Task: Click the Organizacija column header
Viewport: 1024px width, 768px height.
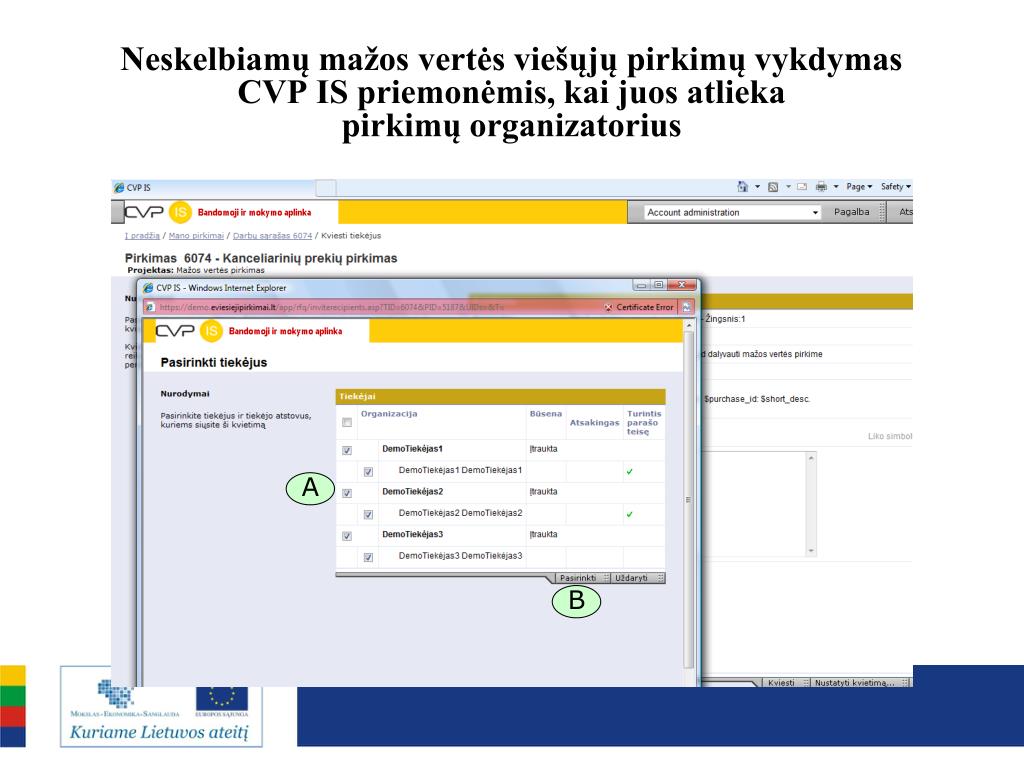Action: coord(389,414)
